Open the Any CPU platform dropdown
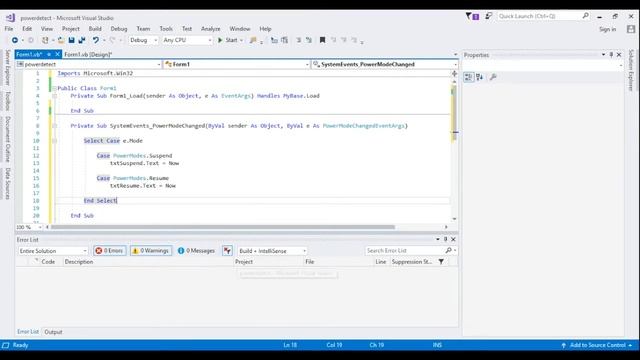 (x=187, y=40)
